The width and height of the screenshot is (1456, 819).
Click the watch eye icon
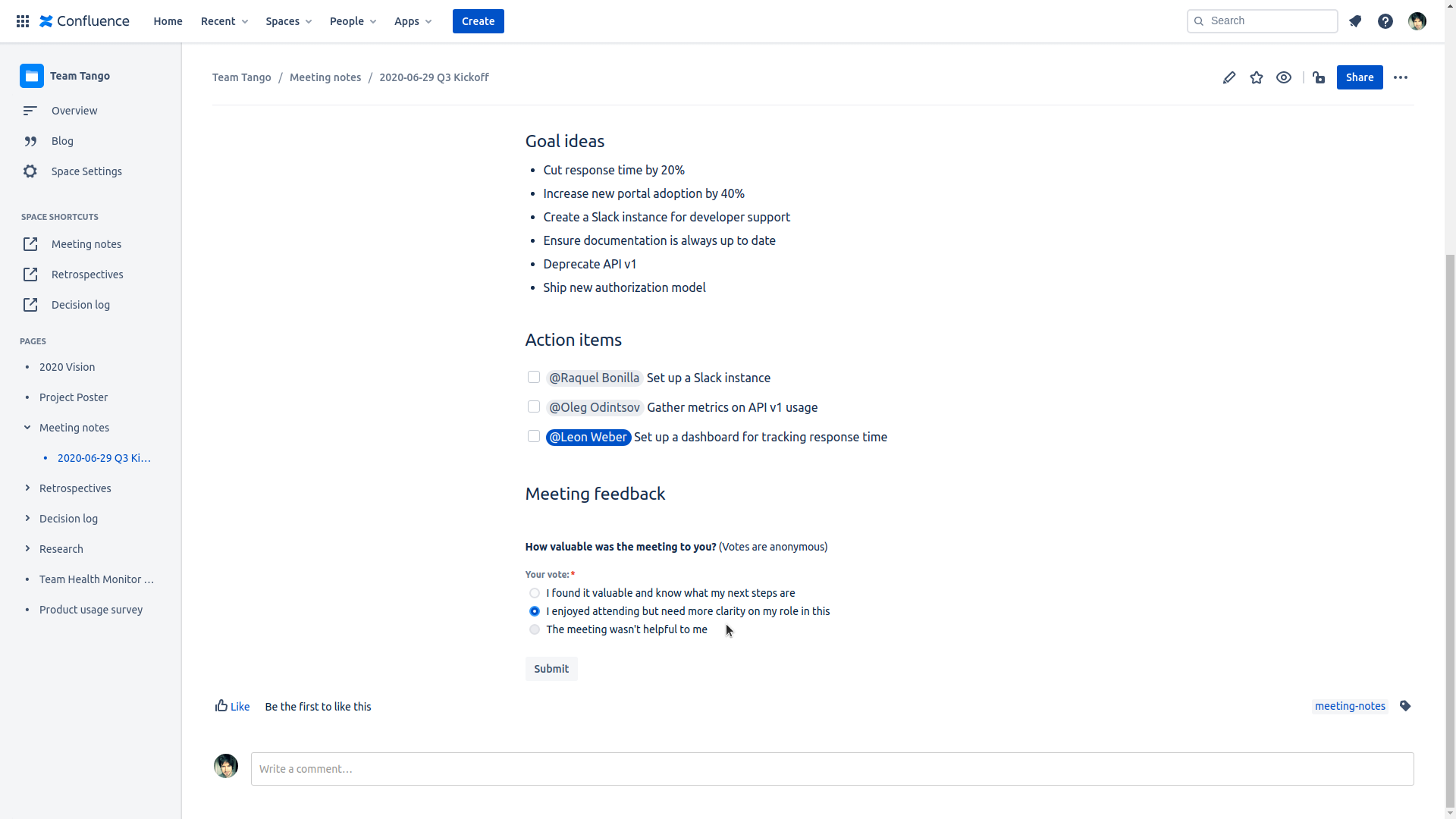pos(1284,77)
